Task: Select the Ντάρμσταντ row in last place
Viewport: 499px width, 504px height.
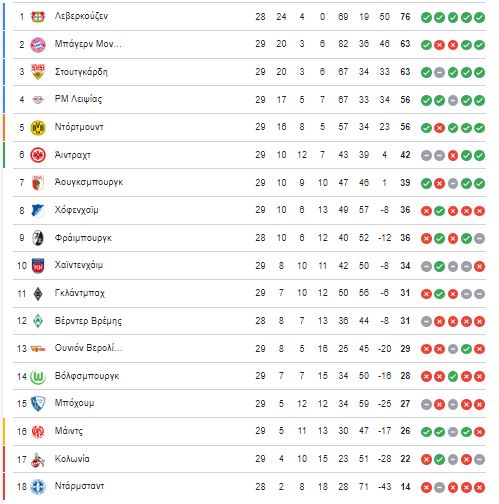Action: coord(249,487)
